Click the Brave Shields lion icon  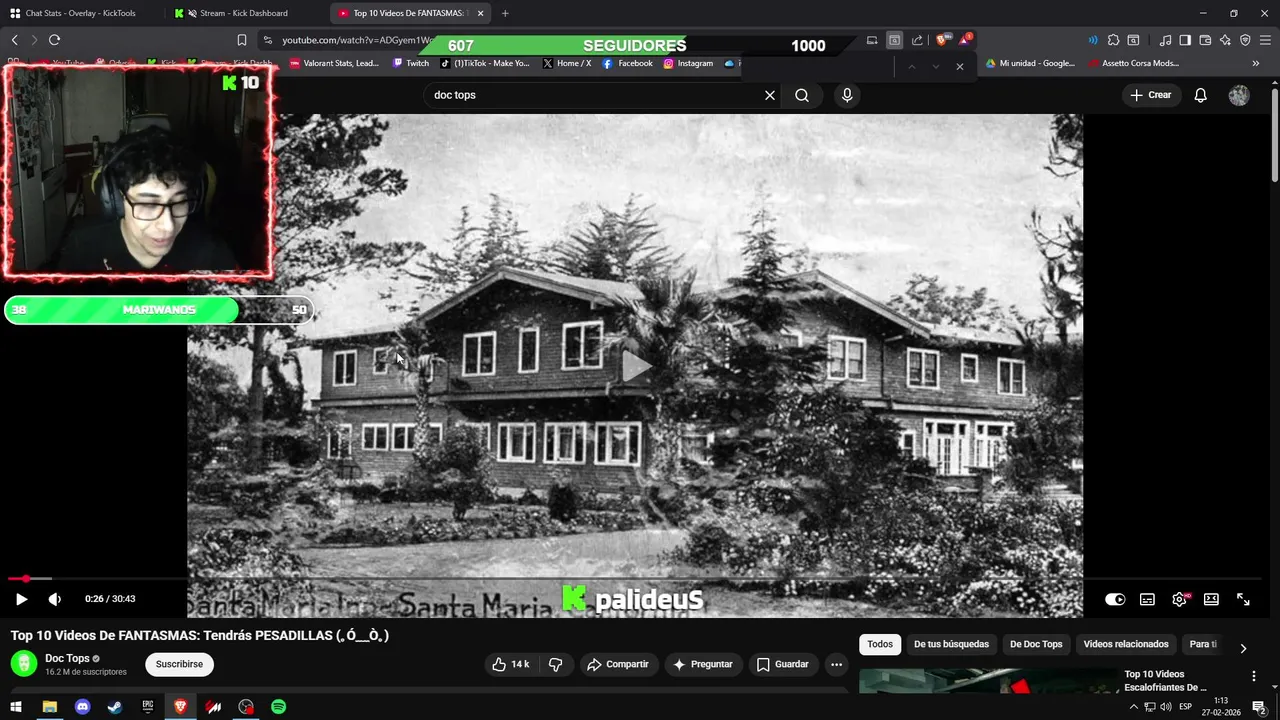point(941,40)
